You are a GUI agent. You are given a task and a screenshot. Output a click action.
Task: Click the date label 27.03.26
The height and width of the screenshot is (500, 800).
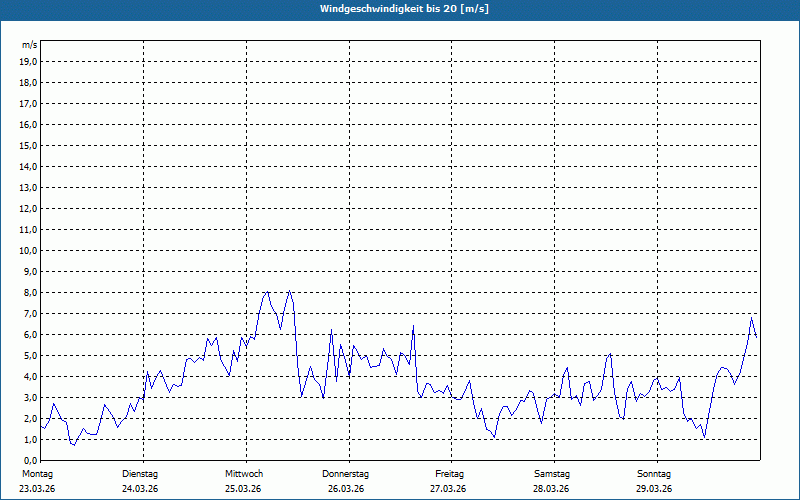[x=449, y=489]
